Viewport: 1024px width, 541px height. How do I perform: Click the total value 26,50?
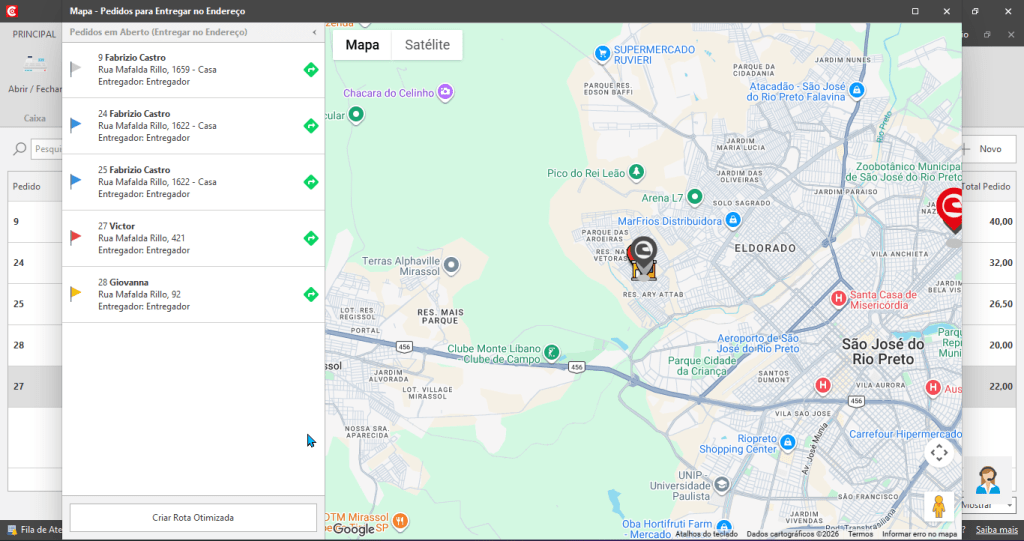[1000, 304]
